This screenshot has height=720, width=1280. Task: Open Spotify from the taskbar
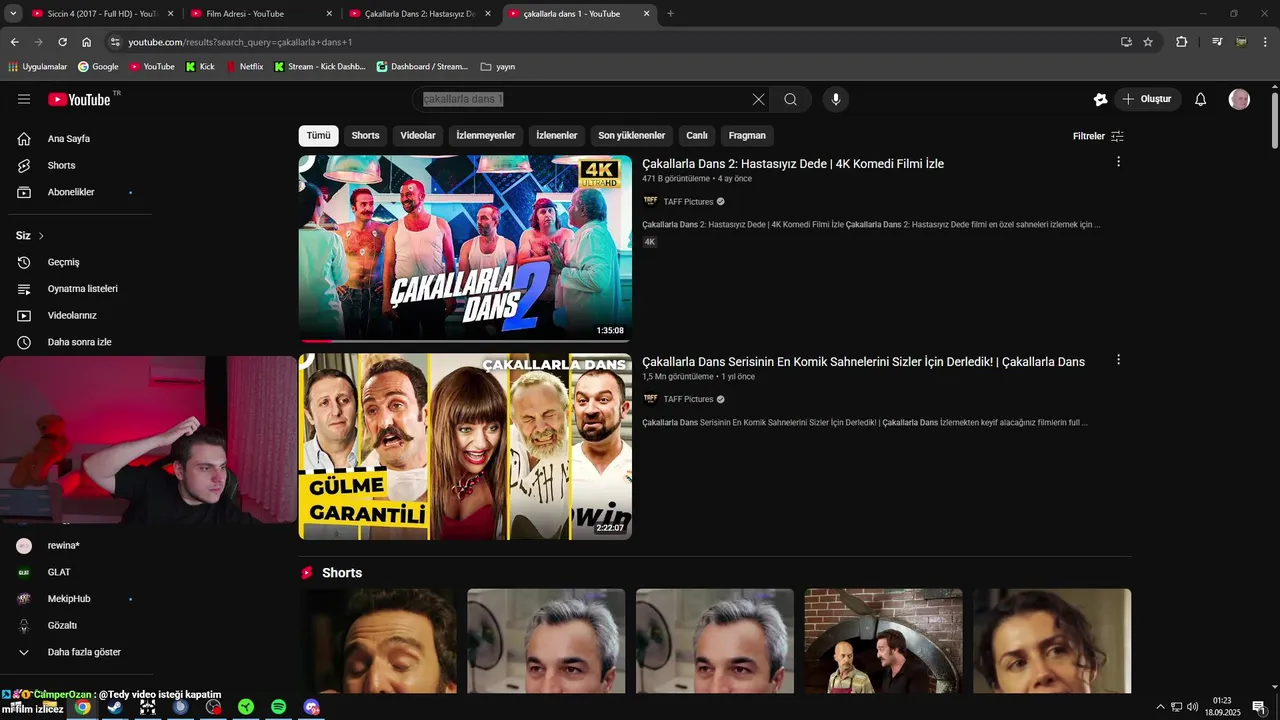coord(279,707)
